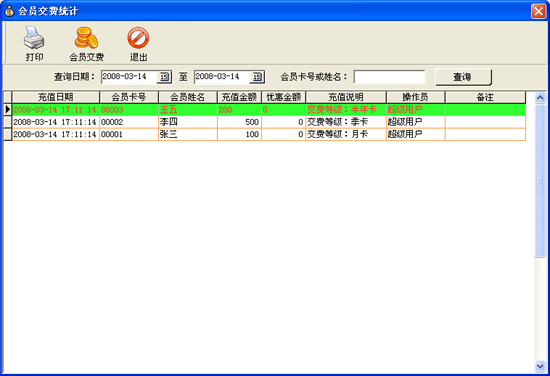Select row header of 李四 row
The height and width of the screenshot is (376, 550).
(7, 122)
